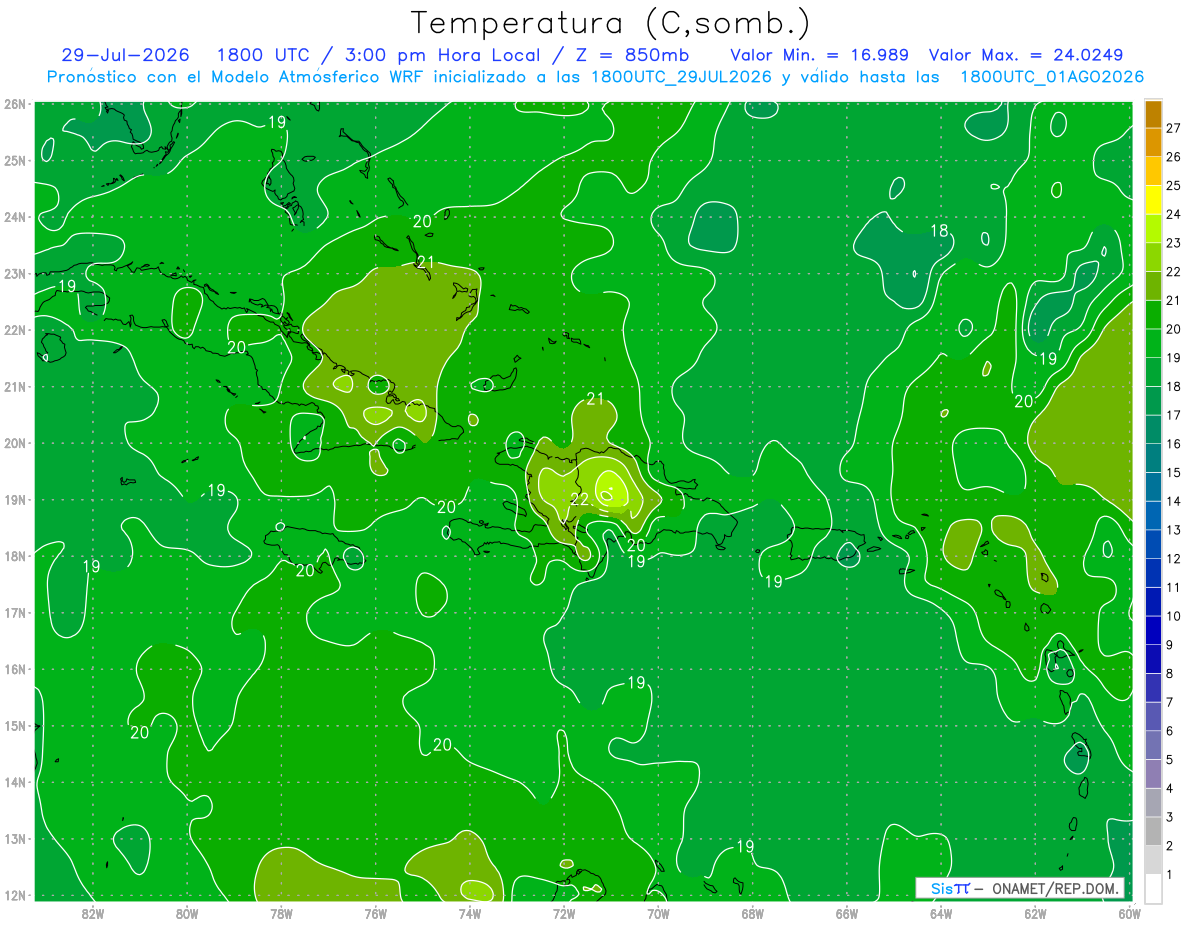Click color bar label "5"

click(1169, 760)
